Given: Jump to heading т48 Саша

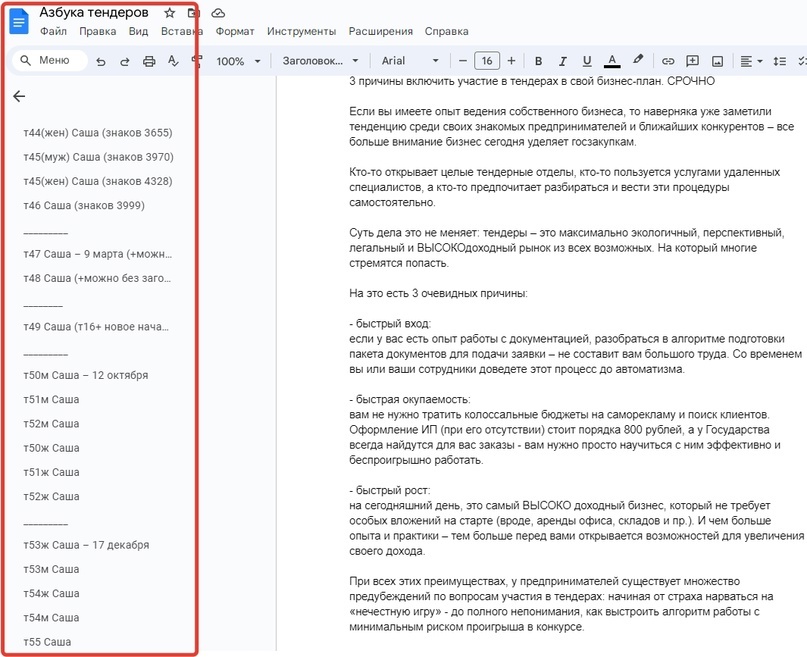Looking at the screenshot, I should 97,278.
